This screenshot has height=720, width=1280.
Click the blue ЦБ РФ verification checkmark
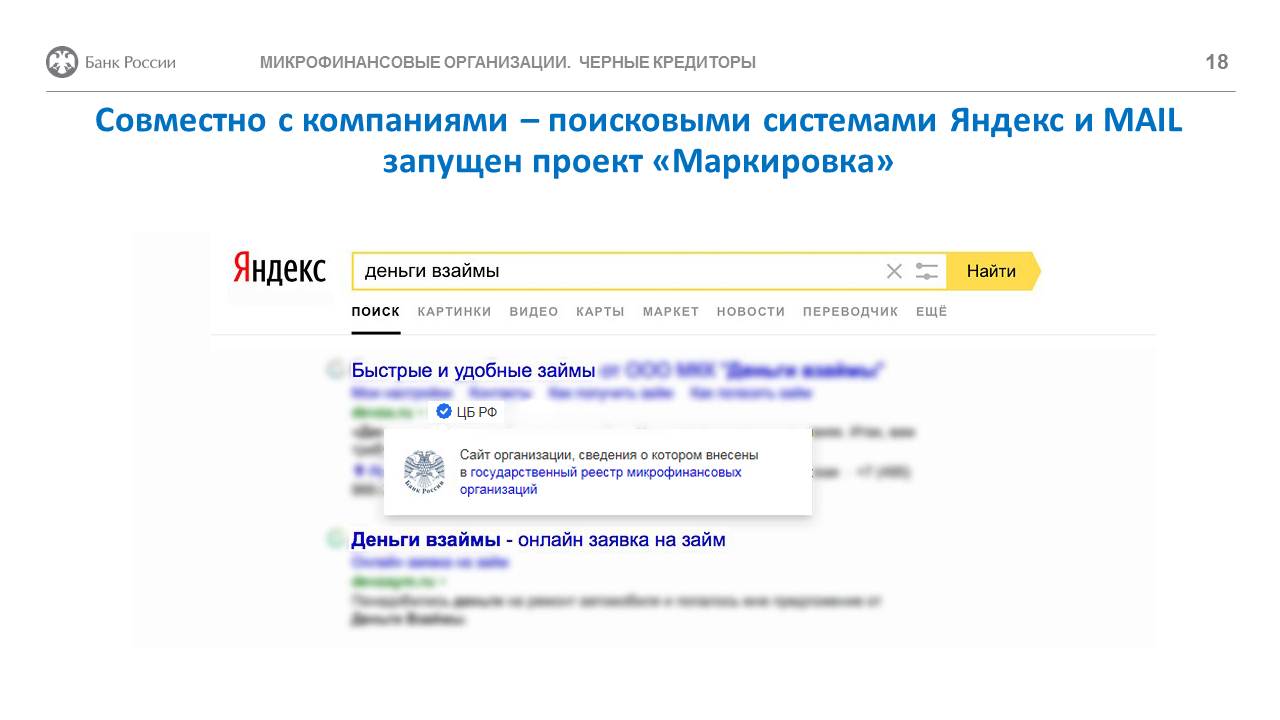coord(444,411)
